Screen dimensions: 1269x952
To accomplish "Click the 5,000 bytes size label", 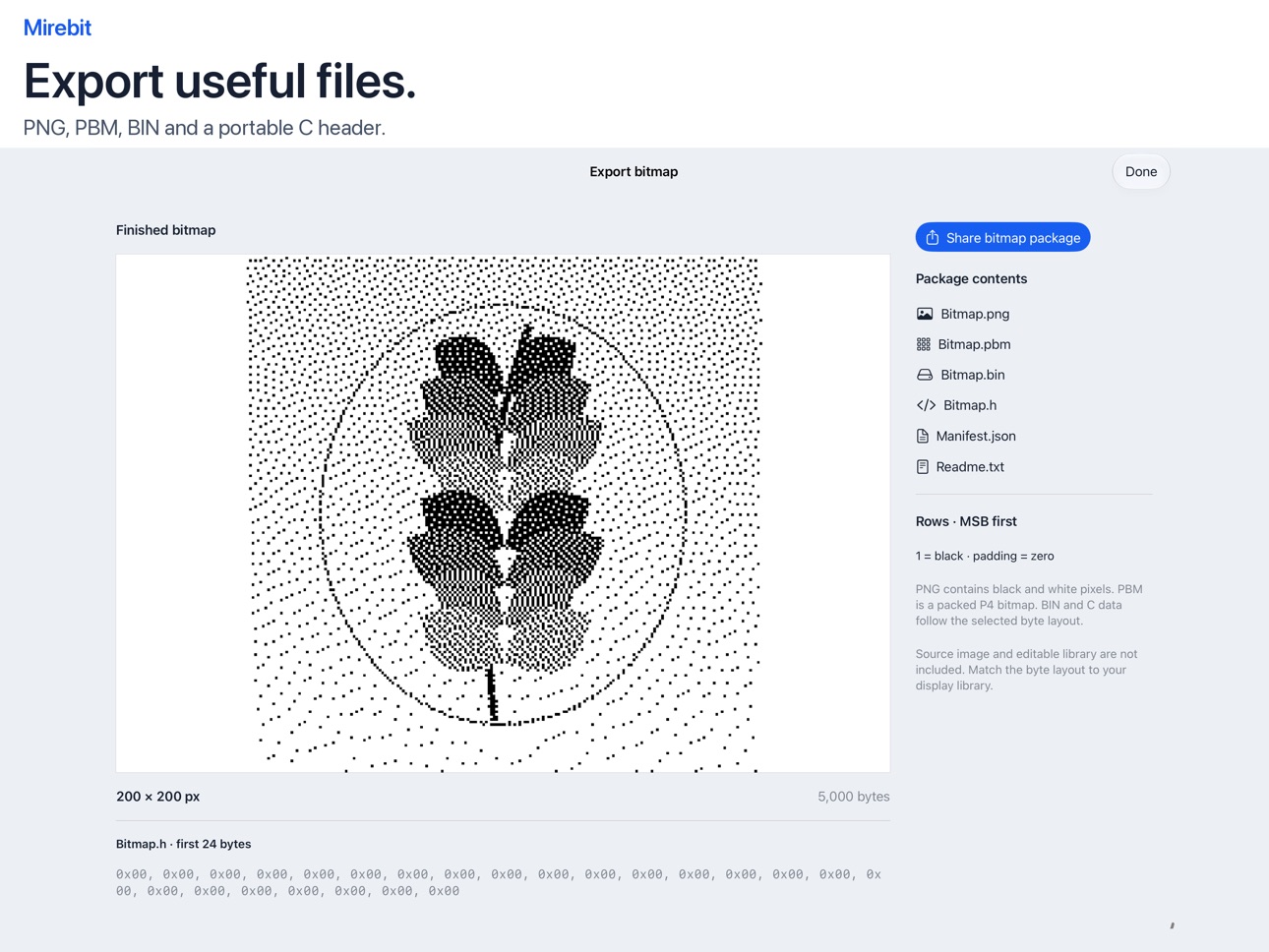I will [x=853, y=797].
